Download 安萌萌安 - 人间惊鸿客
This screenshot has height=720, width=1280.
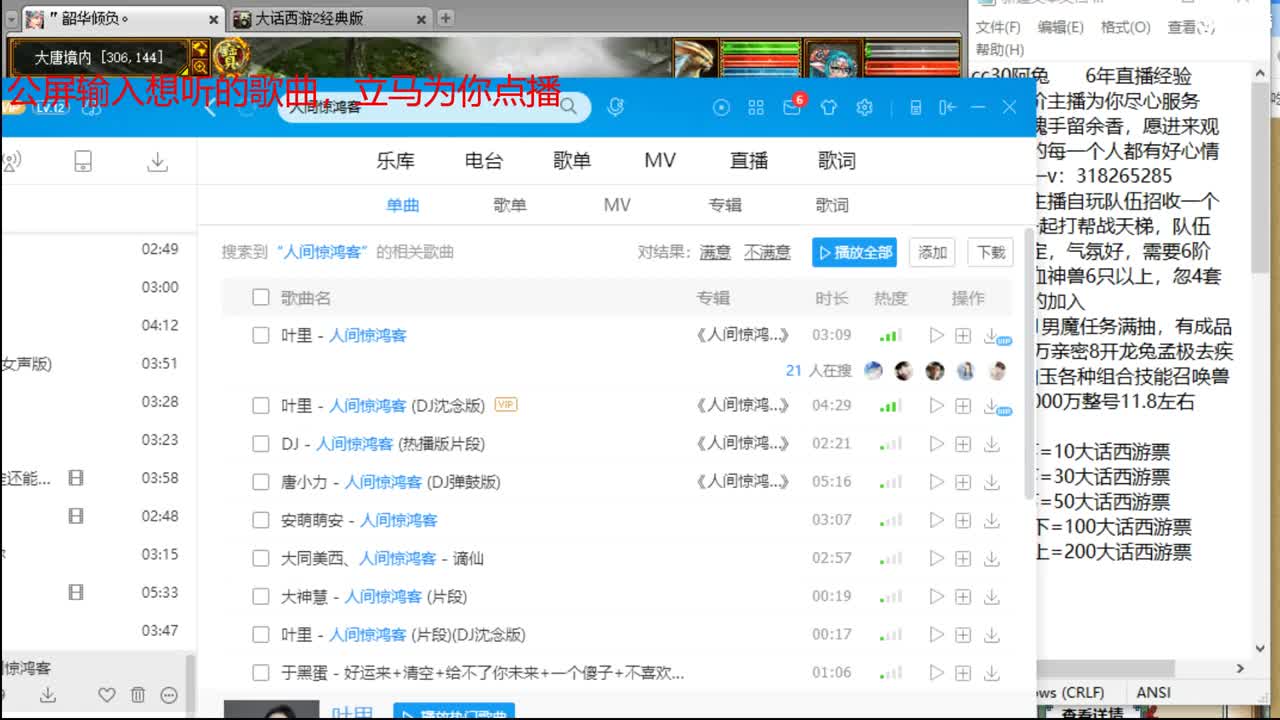[x=991, y=520]
